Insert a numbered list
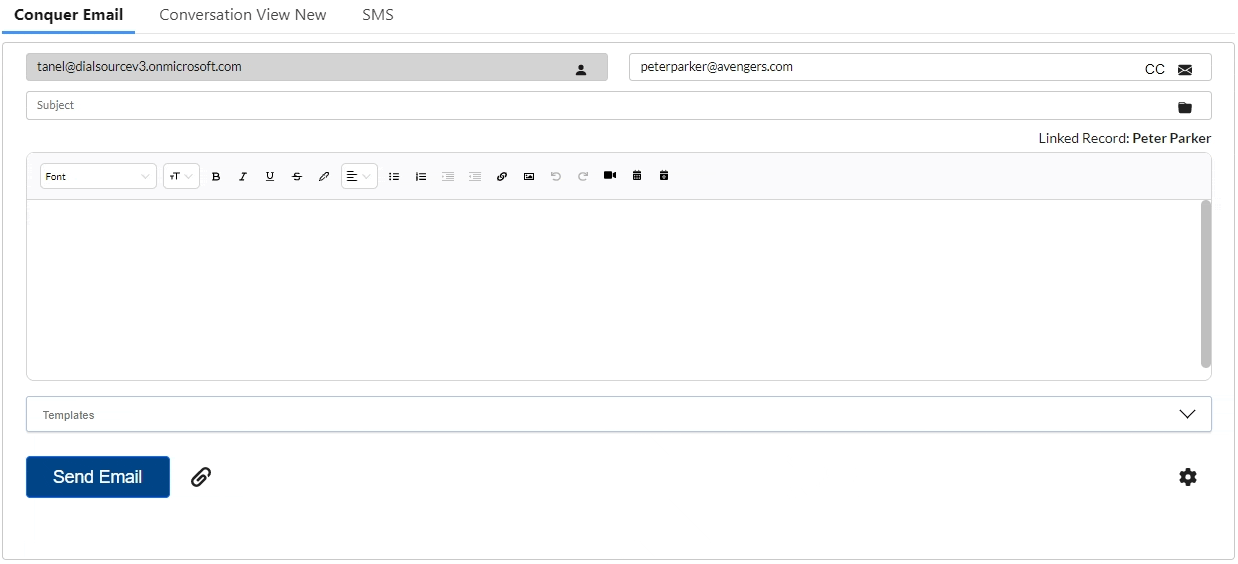 tap(421, 176)
